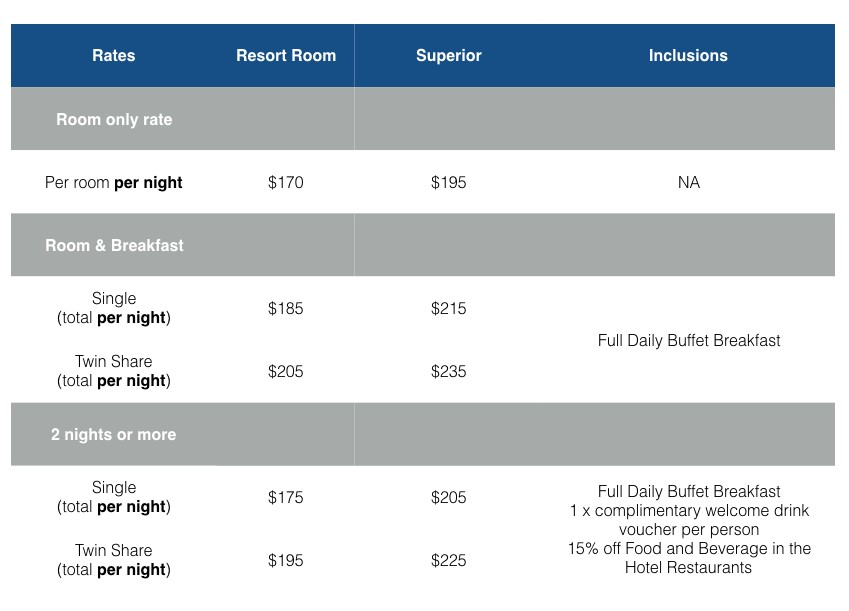
Task: Click the Rates column header
Action: (113, 56)
